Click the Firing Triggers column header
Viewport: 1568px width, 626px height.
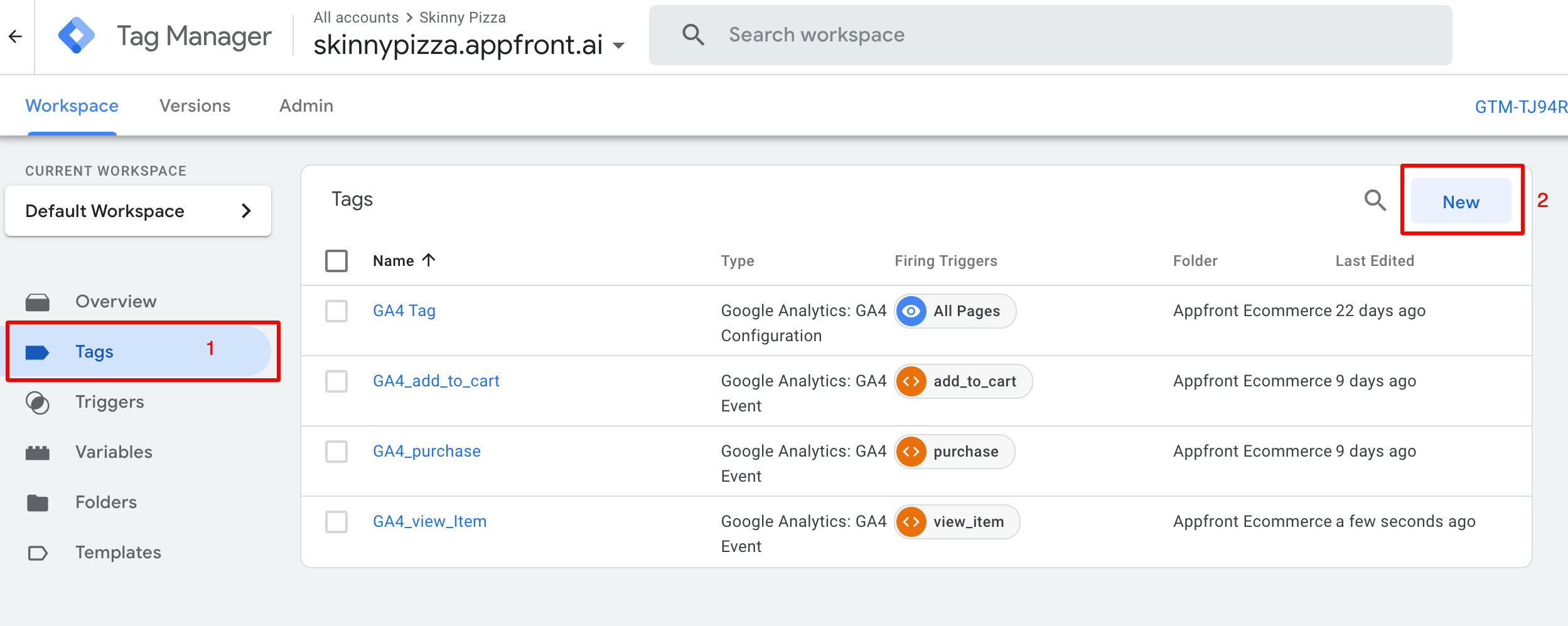[x=946, y=261]
